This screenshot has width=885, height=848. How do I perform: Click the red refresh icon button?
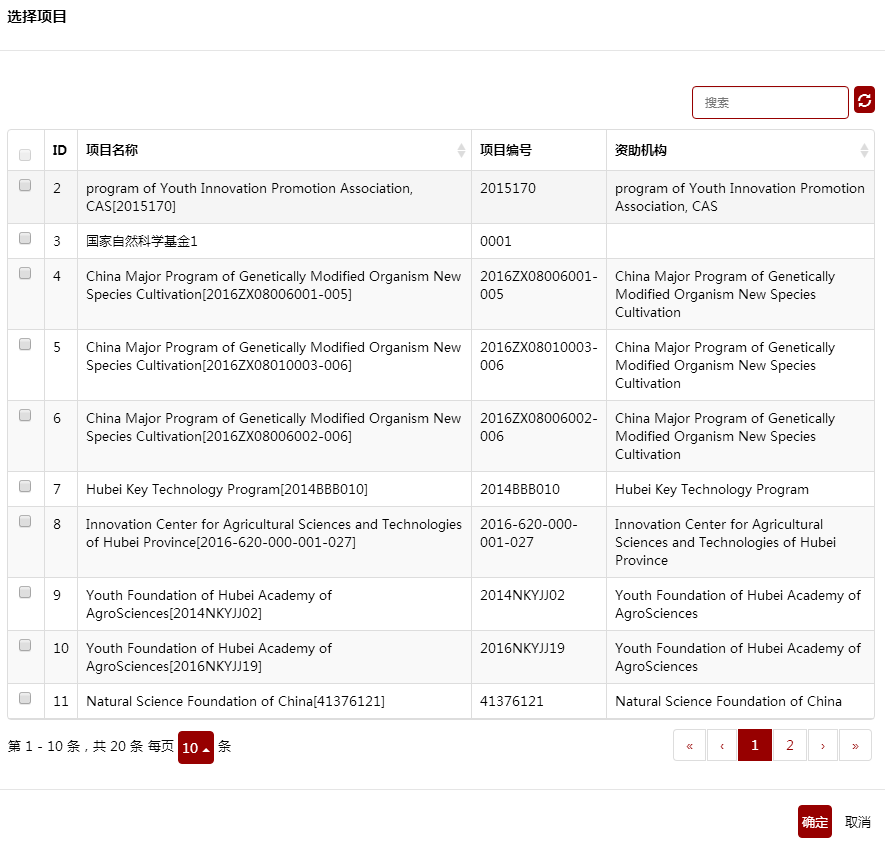864,100
